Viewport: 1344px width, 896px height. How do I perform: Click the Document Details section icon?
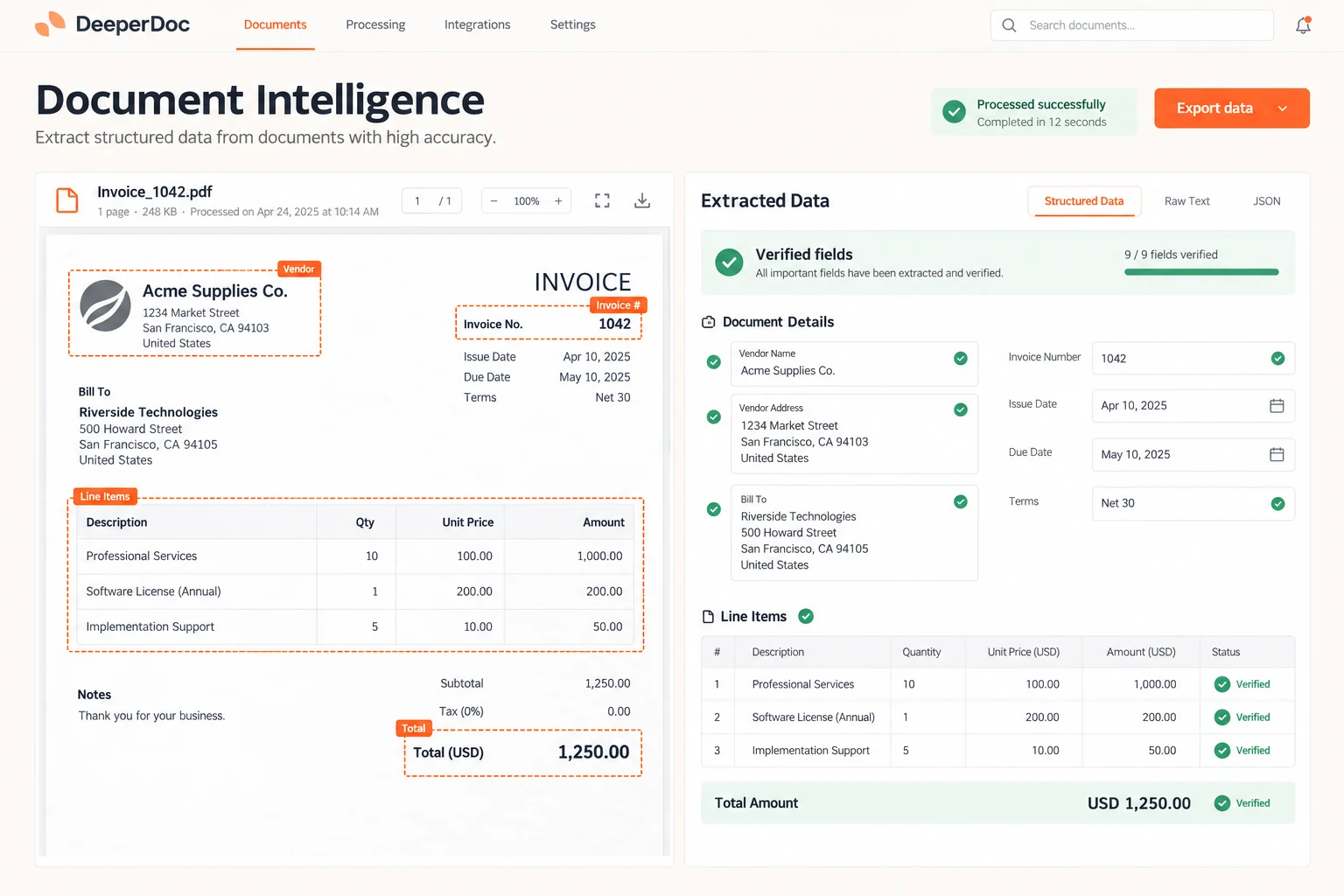pyautogui.click(x=709, y=322)
